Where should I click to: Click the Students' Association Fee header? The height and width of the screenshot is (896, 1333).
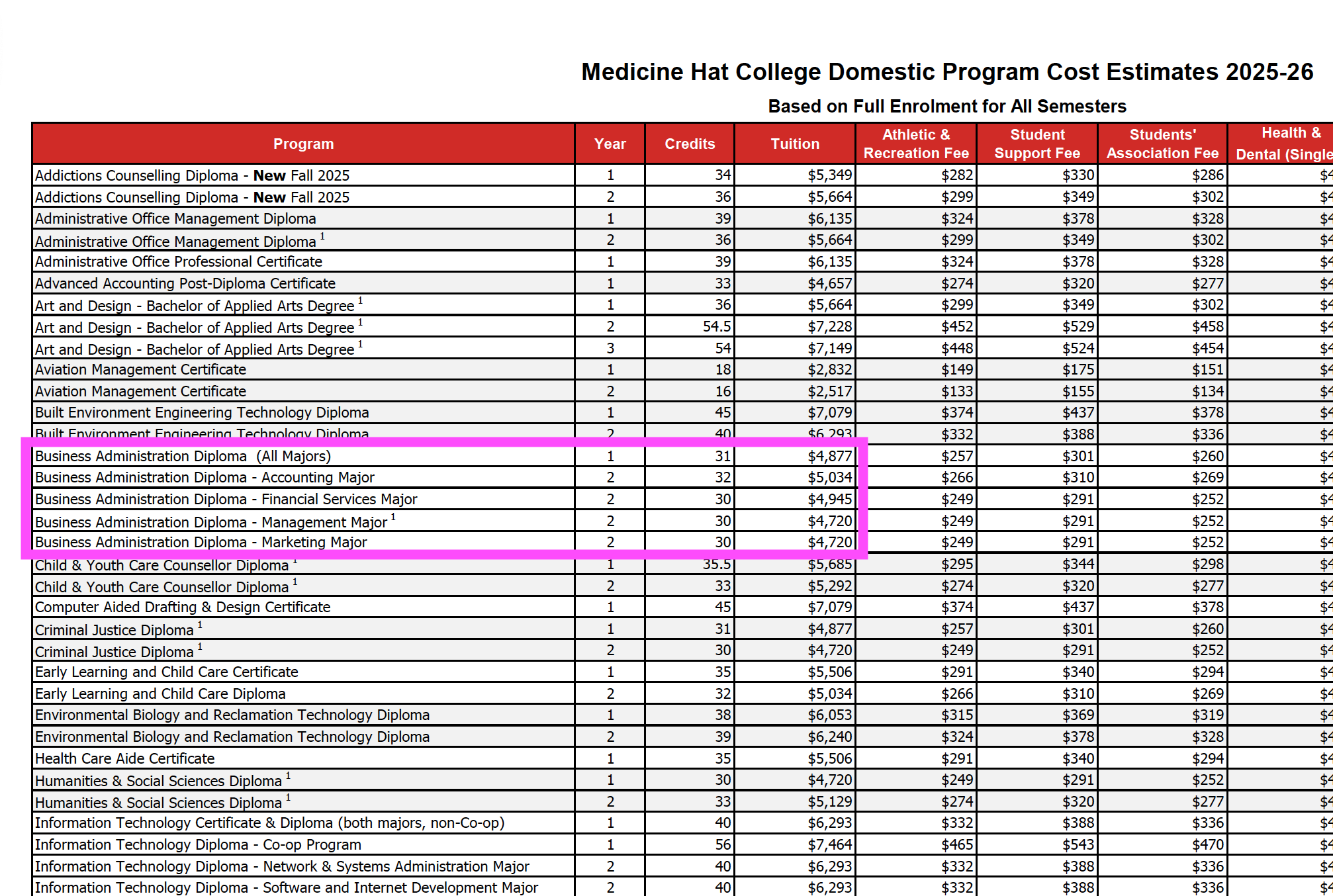pyautogui.click(x=1162, y=144)
